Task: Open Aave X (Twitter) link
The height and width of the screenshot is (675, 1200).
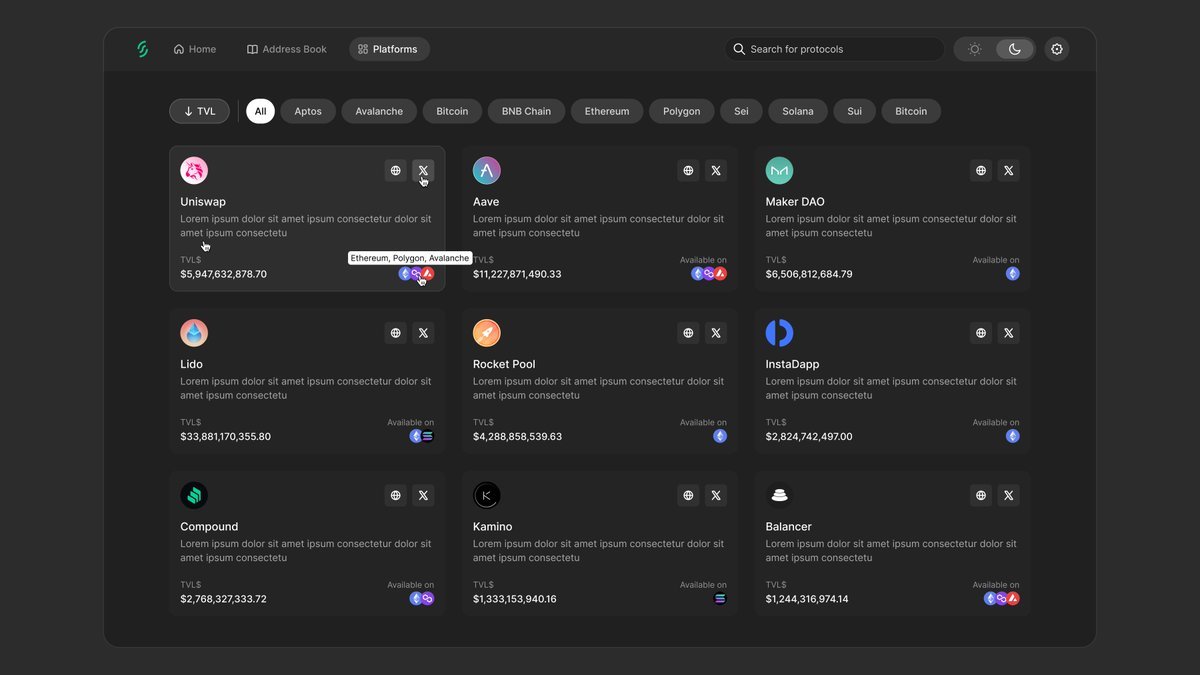Action: [x=716, y=171]
